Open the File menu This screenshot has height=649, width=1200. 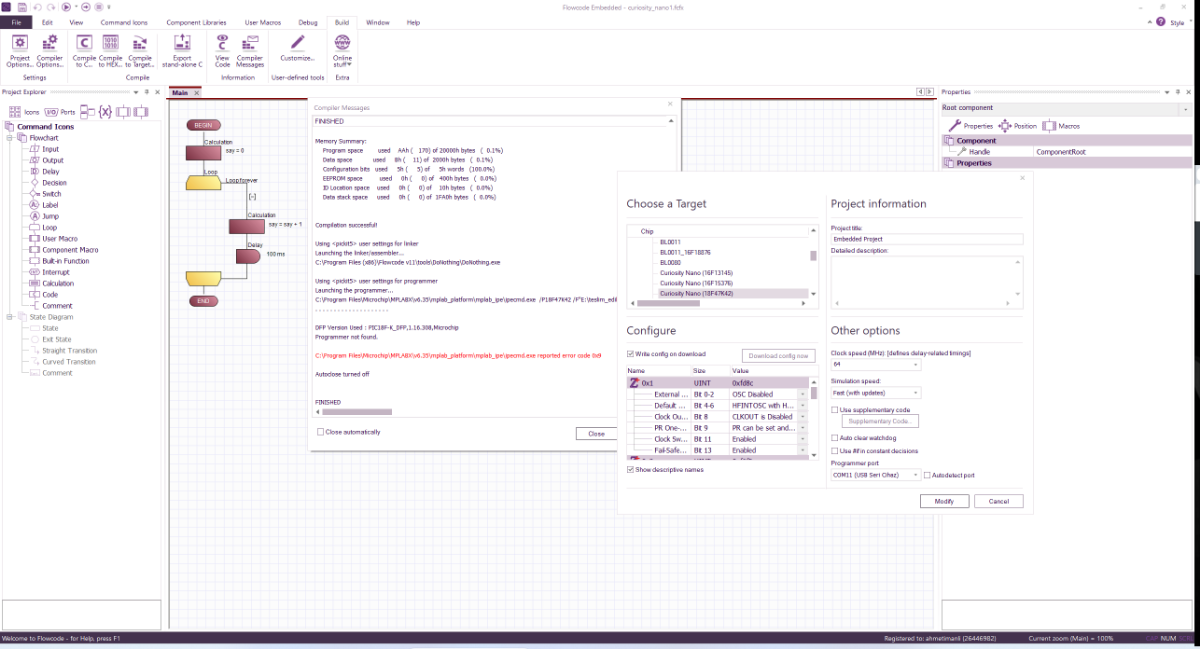click(x=16, y=22)
